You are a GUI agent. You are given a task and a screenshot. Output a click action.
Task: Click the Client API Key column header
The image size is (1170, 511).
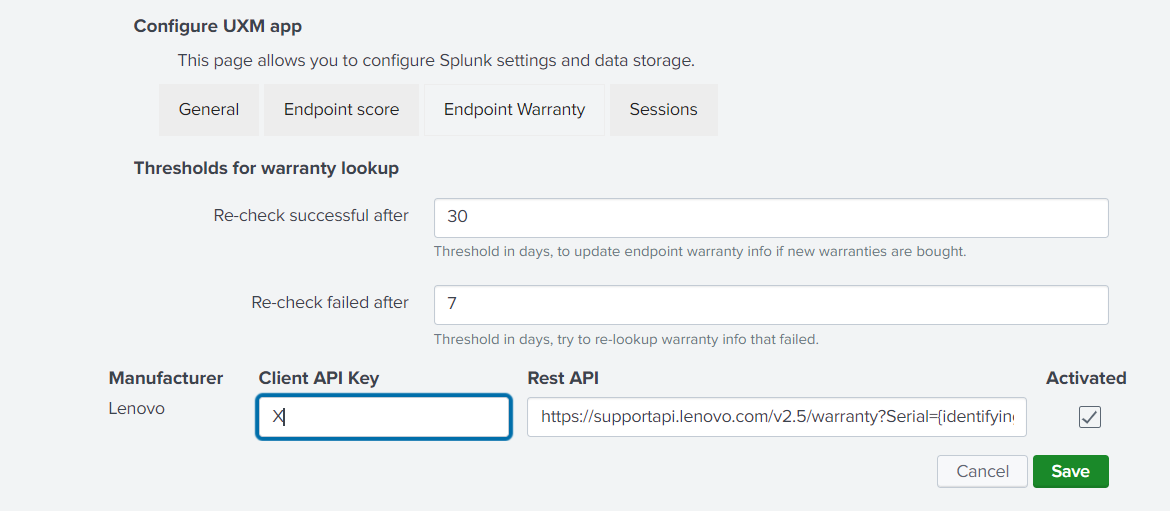(x=319, y=378)
